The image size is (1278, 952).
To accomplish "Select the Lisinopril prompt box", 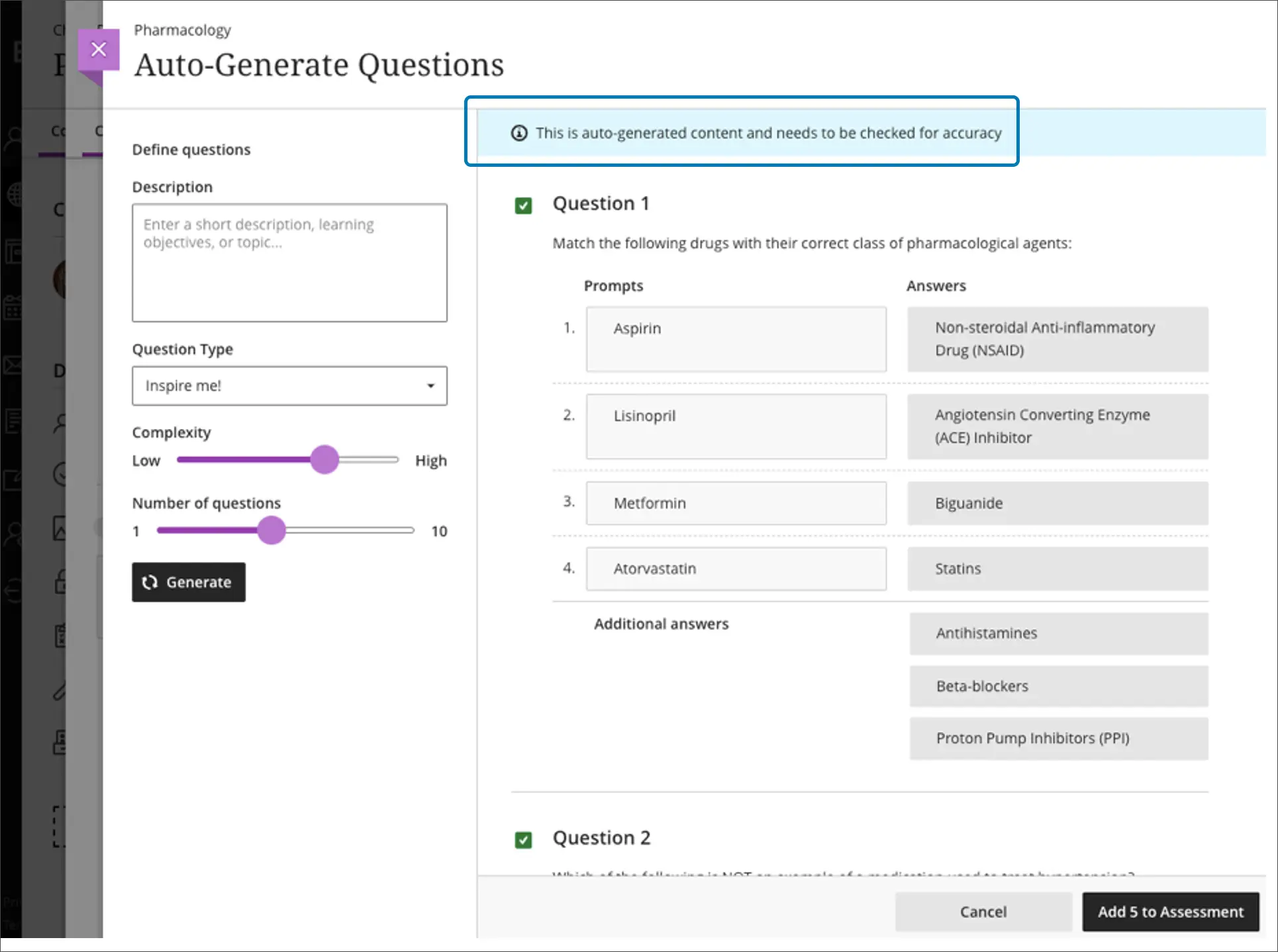I will (736, 426).
